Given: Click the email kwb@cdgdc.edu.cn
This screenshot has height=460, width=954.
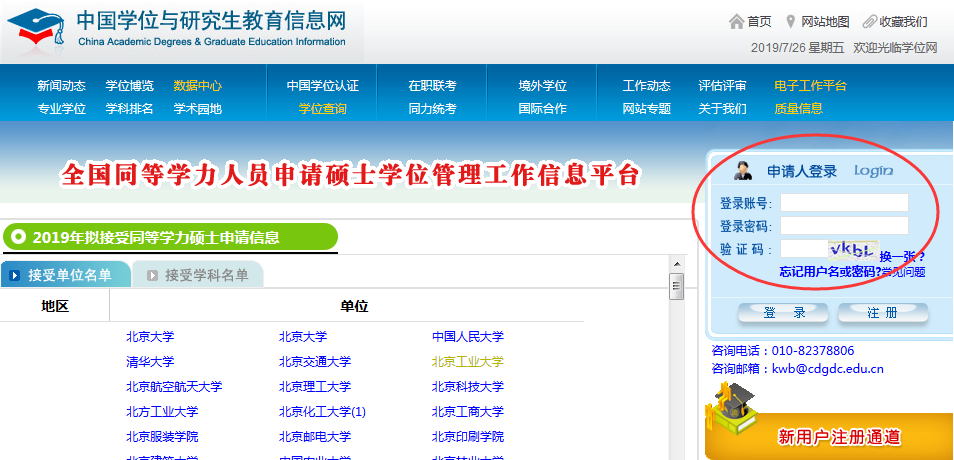Looking at the screenshot, I should tap(827, 368).
